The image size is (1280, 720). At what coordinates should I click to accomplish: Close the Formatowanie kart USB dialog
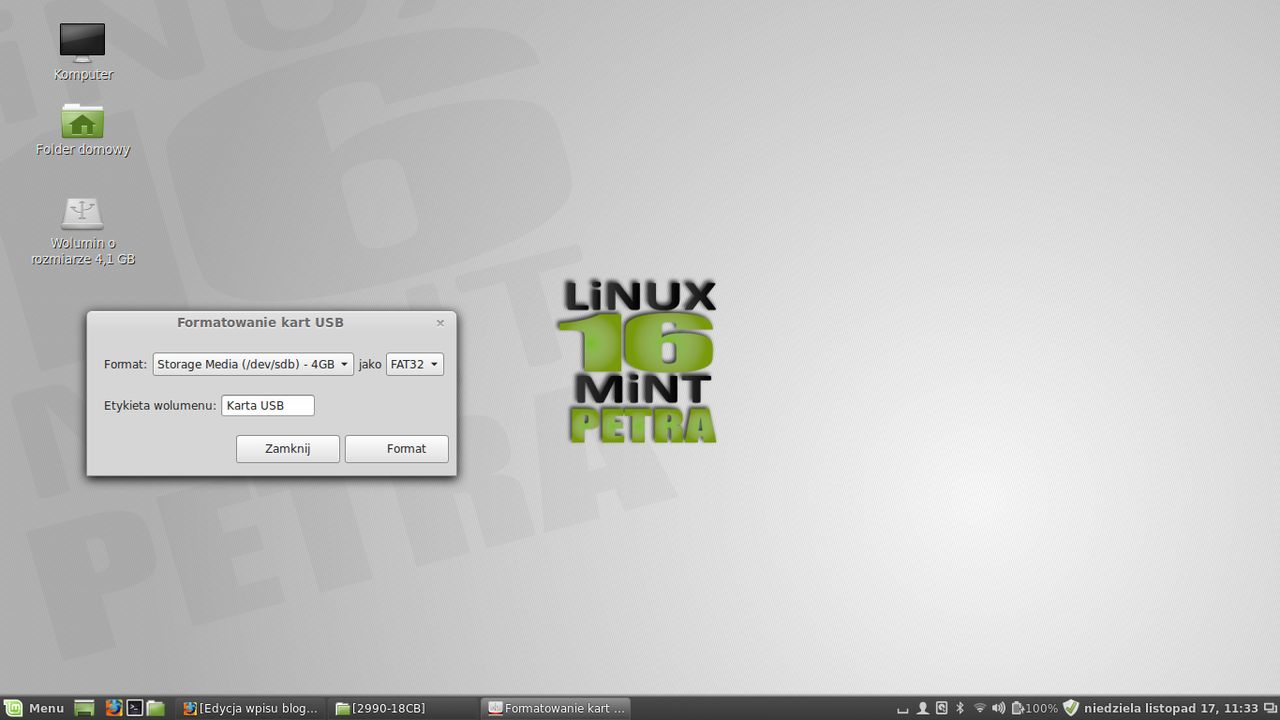(x=440, y=323)
